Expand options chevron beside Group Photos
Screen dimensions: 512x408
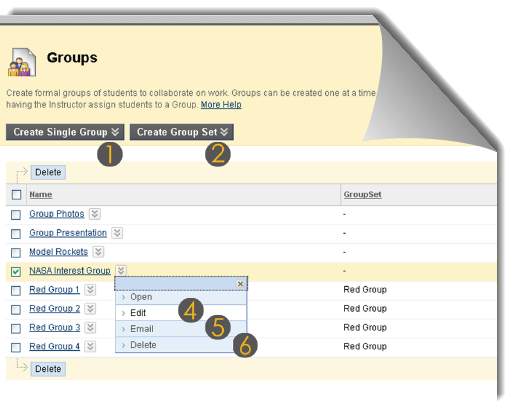95,214
